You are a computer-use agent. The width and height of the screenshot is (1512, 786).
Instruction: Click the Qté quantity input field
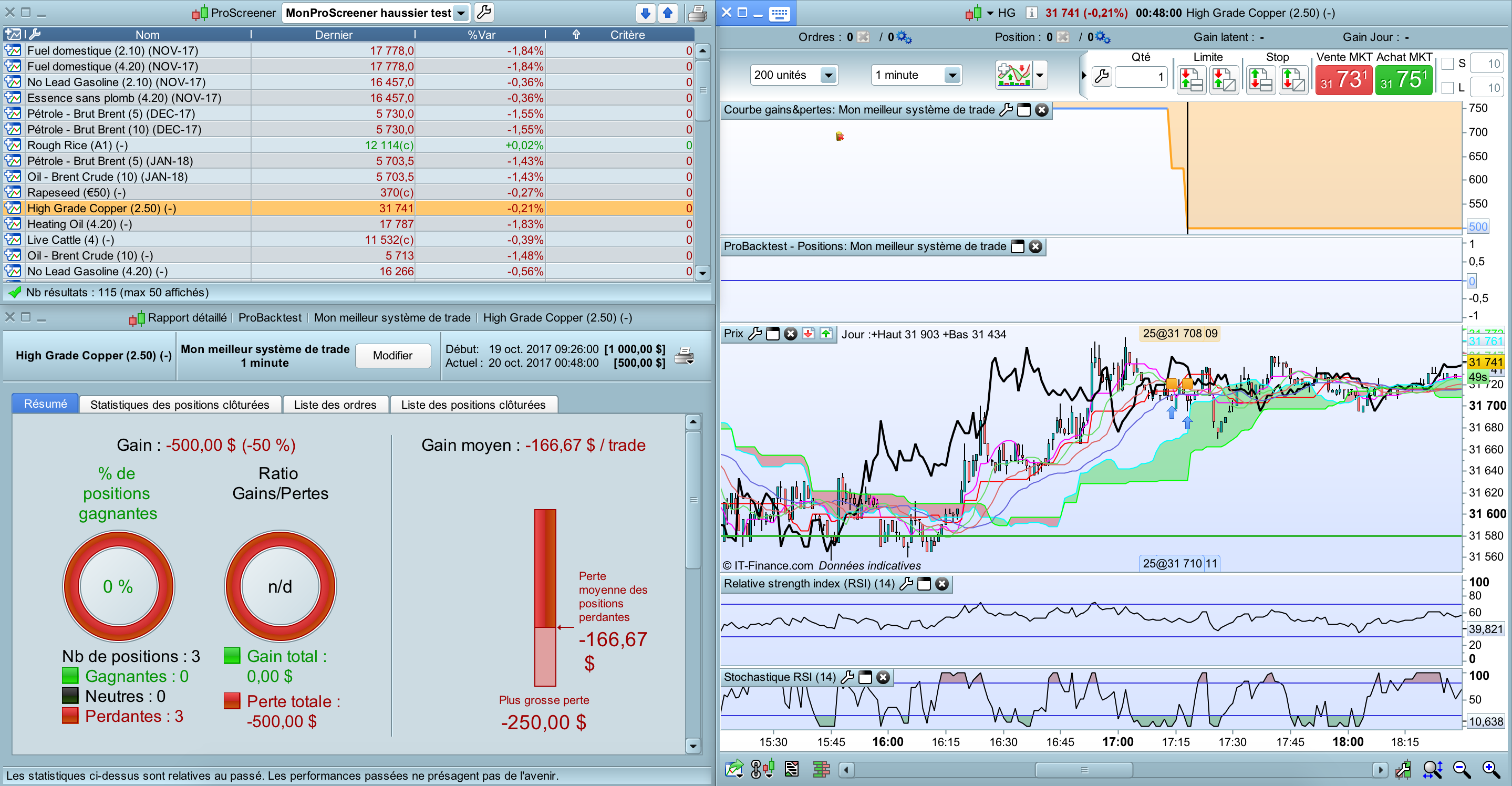(x=1140, y=77)
